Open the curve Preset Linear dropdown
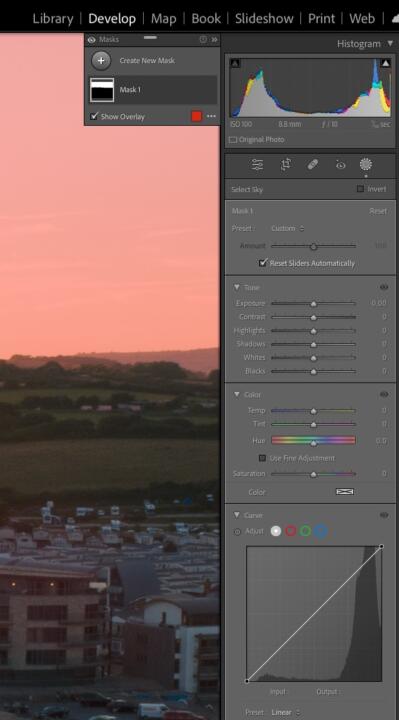Screen dimensions: 399x720 click(285, 712)
